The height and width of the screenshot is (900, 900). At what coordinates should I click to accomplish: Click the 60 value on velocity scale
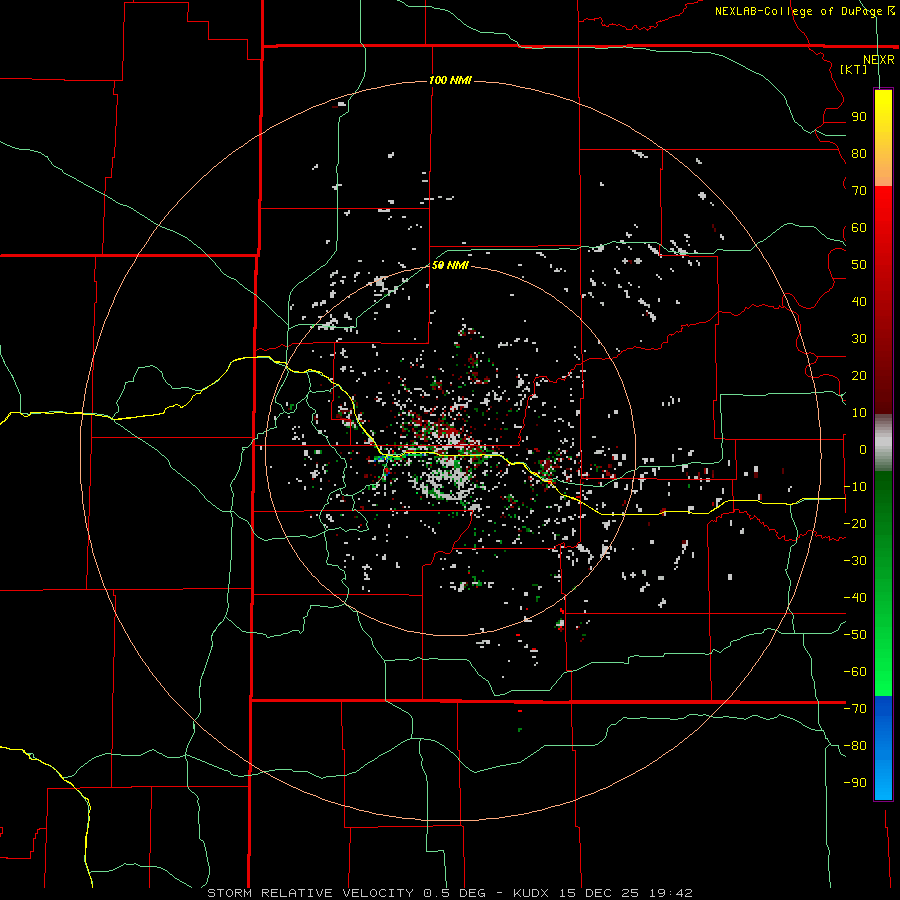tap(859, 228)
